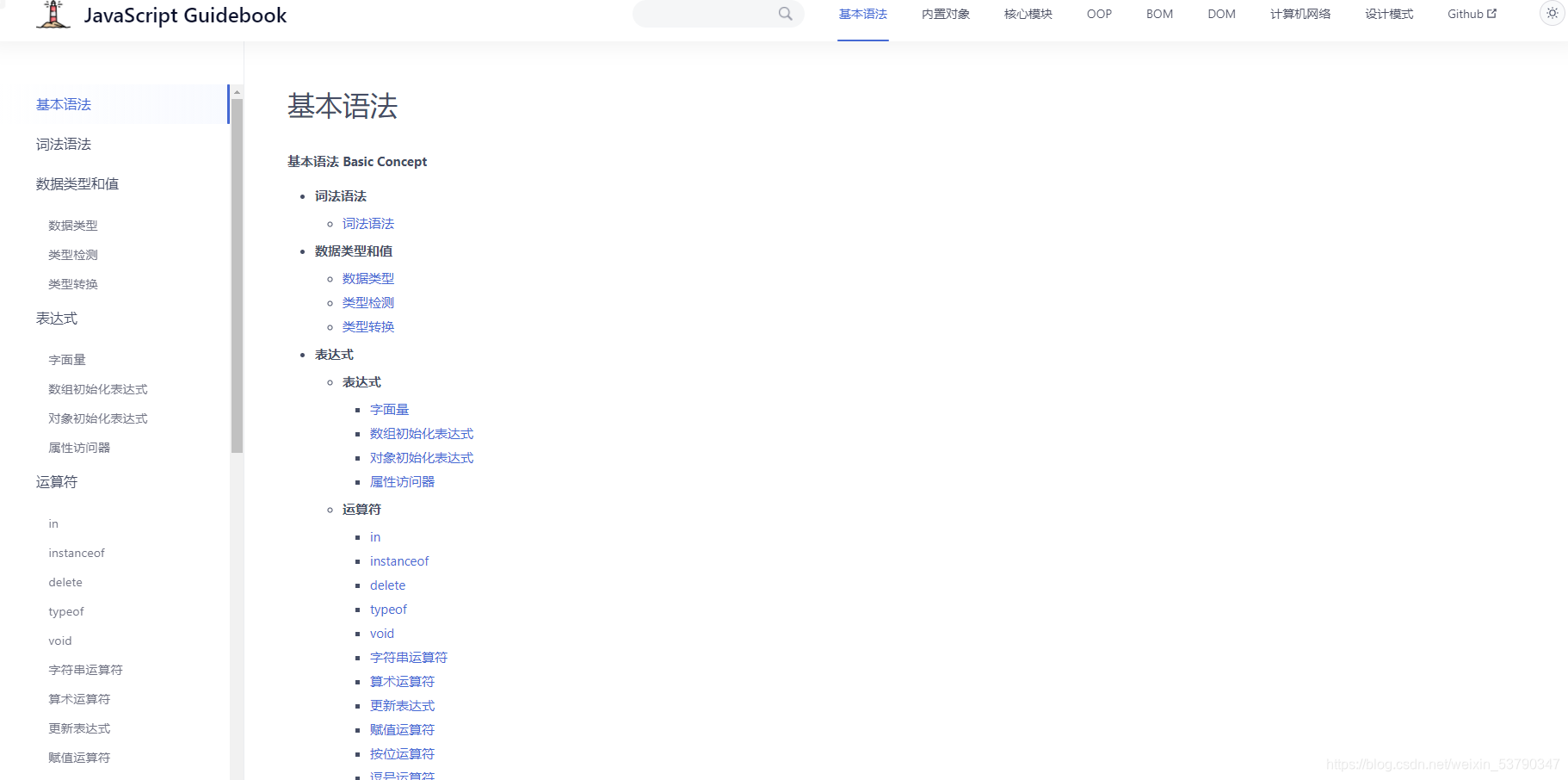Open 类型转换 sidebar item
The width and height of the screenshot is (1568, 780).
pos(73,284)
